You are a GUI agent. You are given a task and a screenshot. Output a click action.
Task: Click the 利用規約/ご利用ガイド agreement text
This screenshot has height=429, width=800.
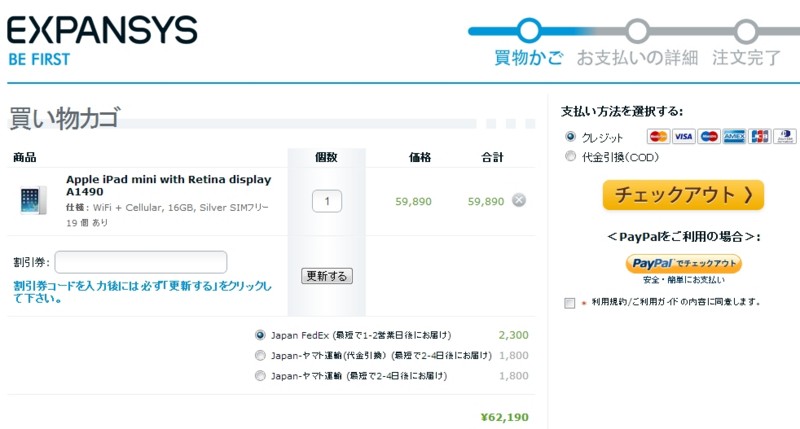click(676, 302)
